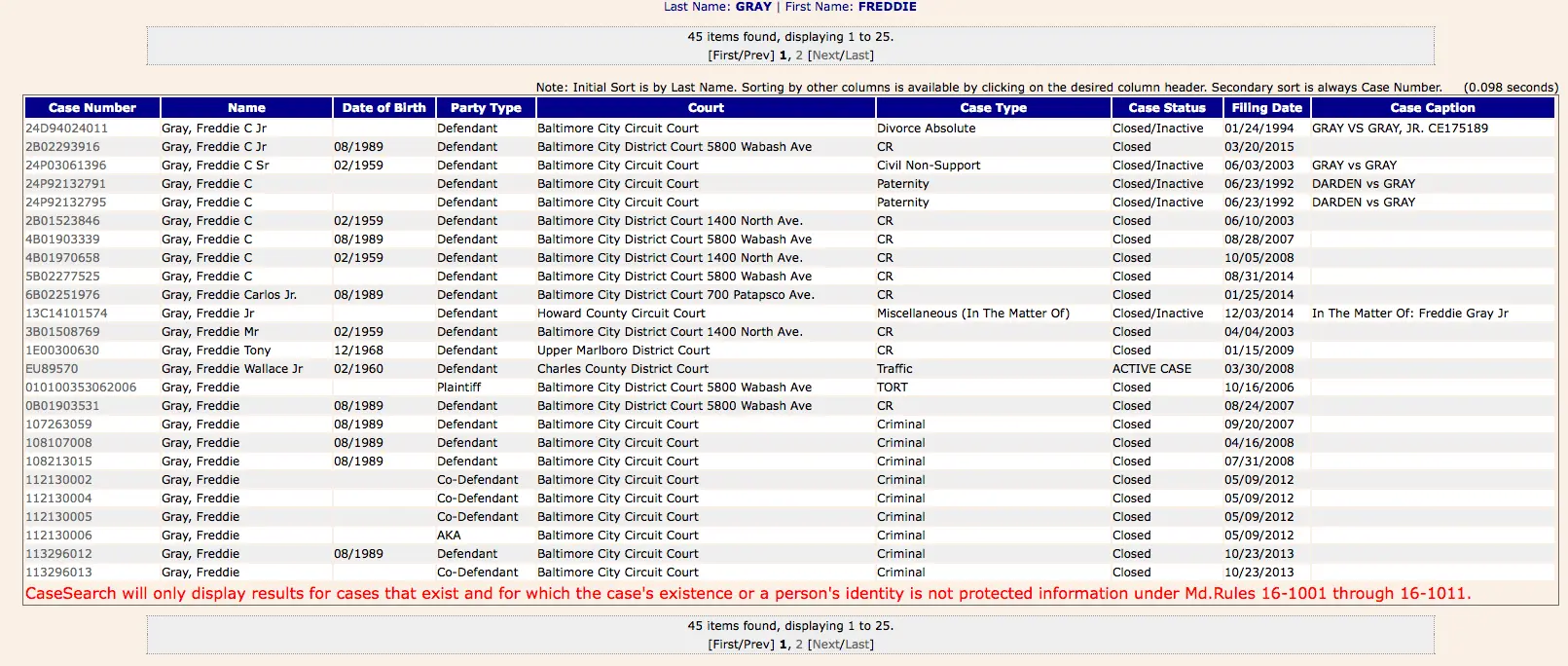Open case number 112130004
The image size is (1568, 666).
point(58,499)
